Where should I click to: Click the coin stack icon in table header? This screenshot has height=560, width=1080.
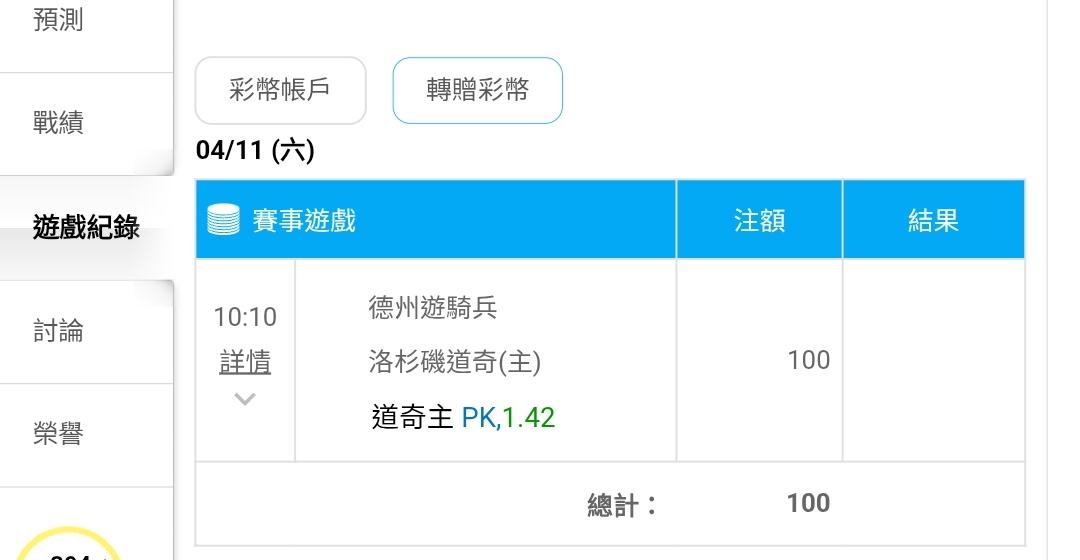[x=223, y=219]
